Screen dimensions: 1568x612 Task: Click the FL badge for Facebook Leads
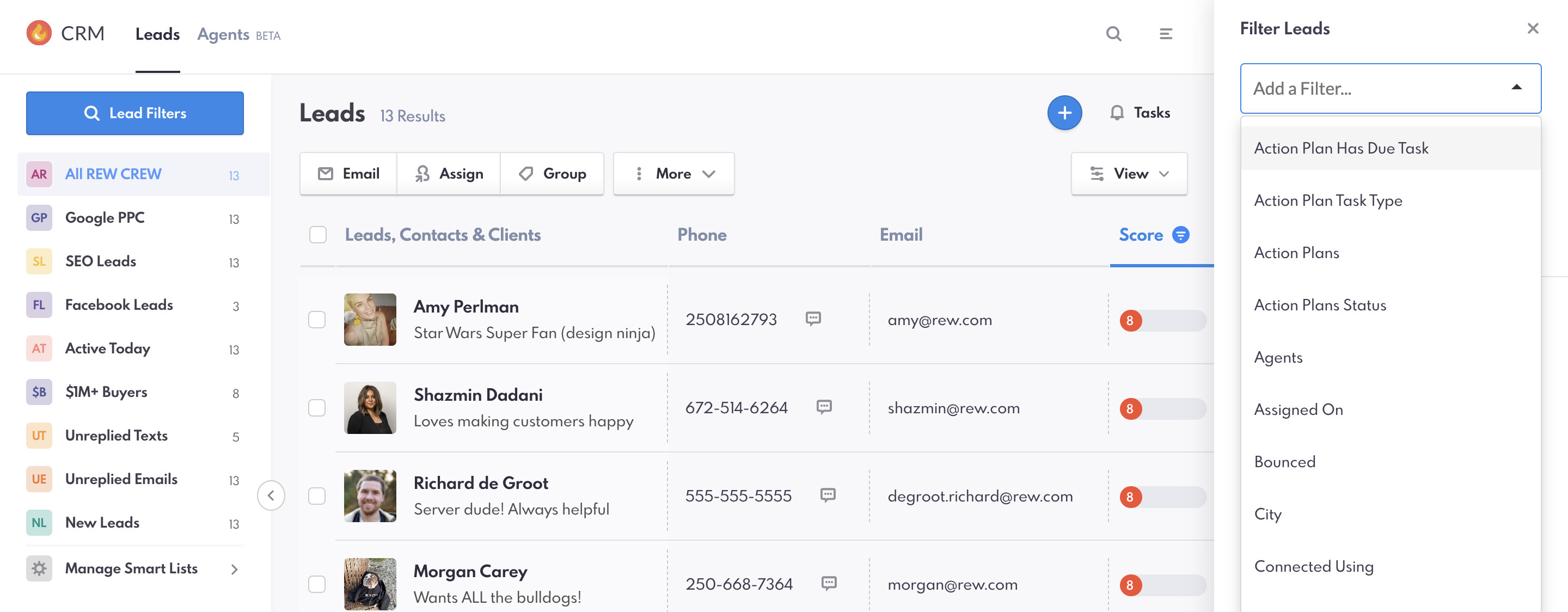[39, 305]
